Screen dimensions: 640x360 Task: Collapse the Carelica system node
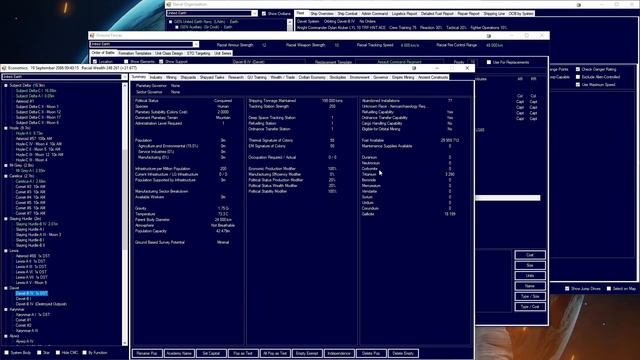pos(6,176)
